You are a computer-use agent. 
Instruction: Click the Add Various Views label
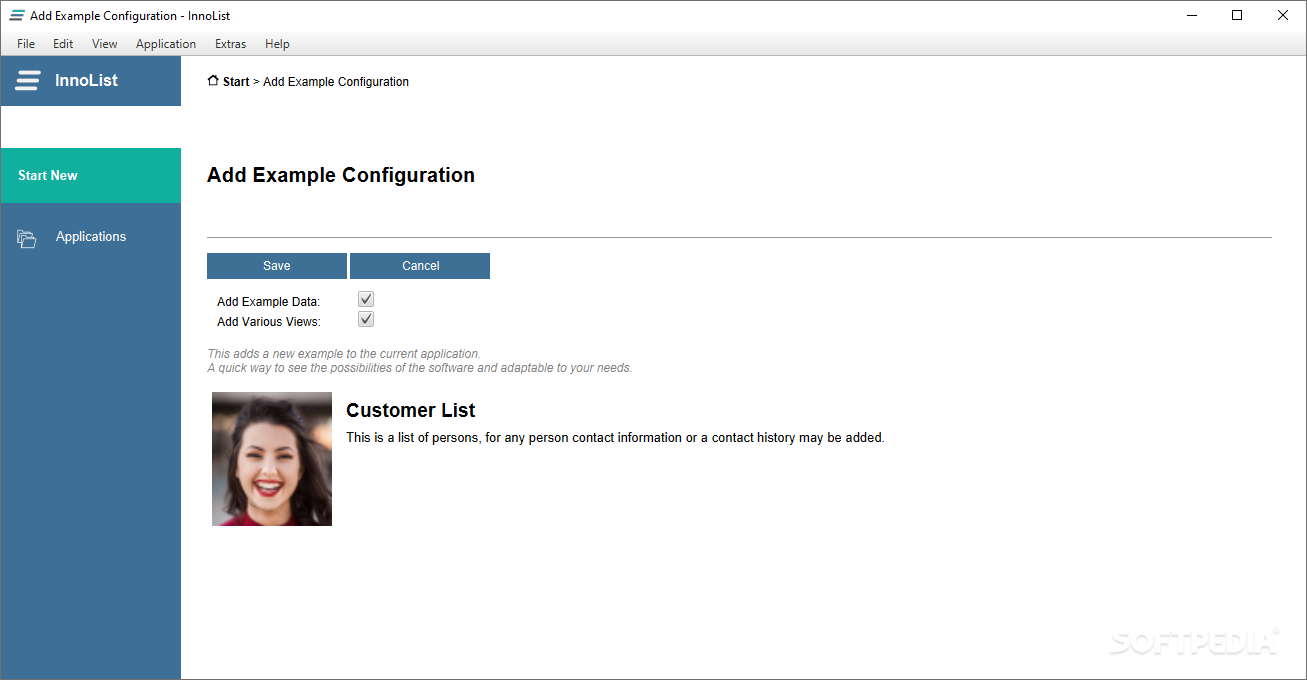(x=269, y=322)
